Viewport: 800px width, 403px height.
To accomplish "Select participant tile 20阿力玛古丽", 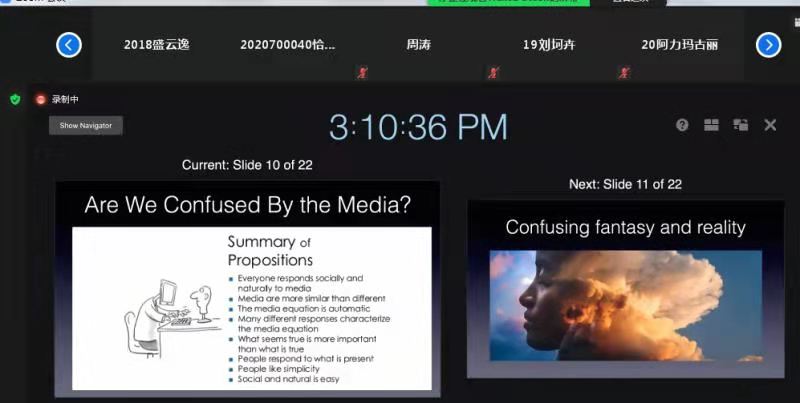I will (679, 45).
